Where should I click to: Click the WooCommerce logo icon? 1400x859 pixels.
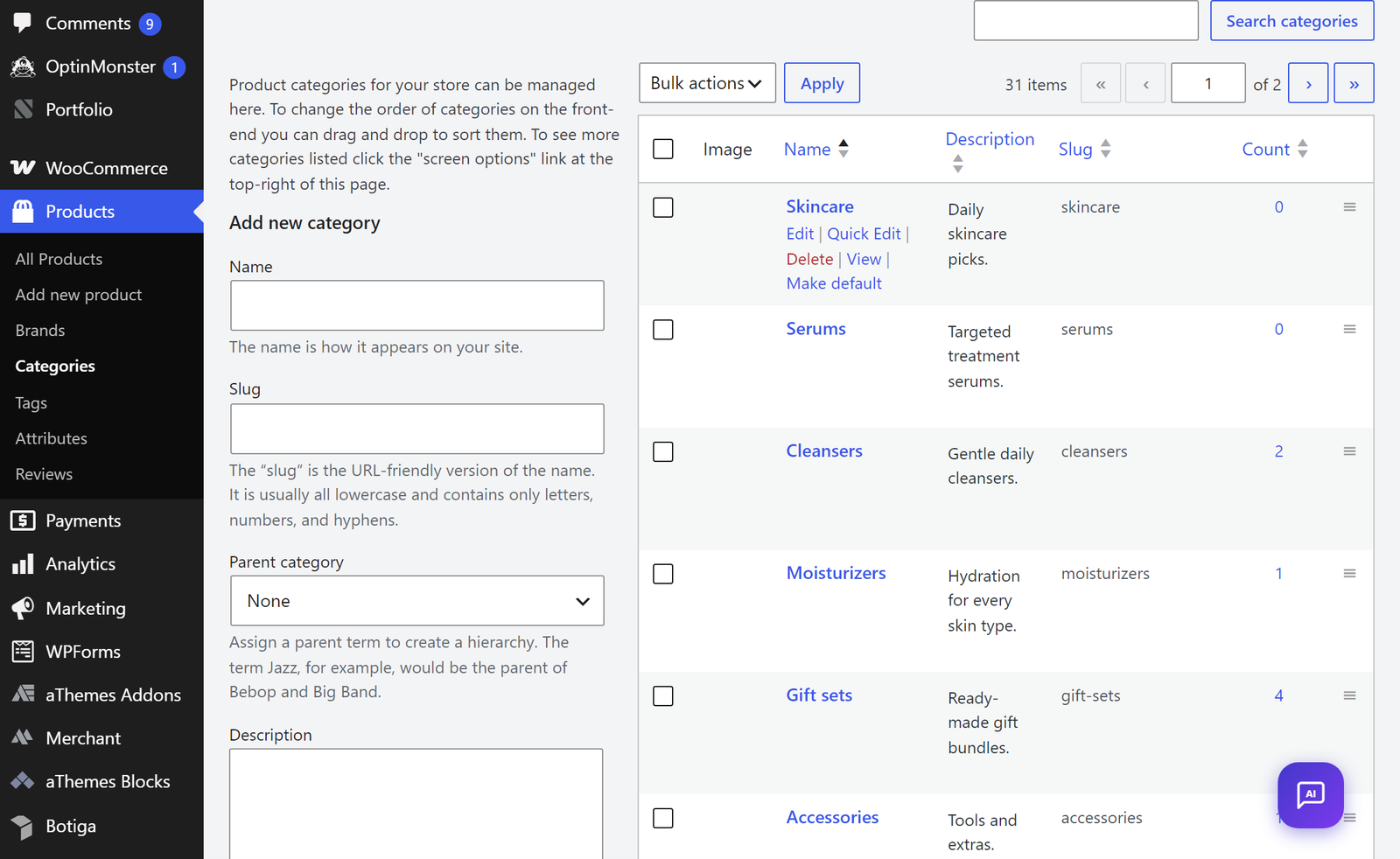tap(23, 168)
